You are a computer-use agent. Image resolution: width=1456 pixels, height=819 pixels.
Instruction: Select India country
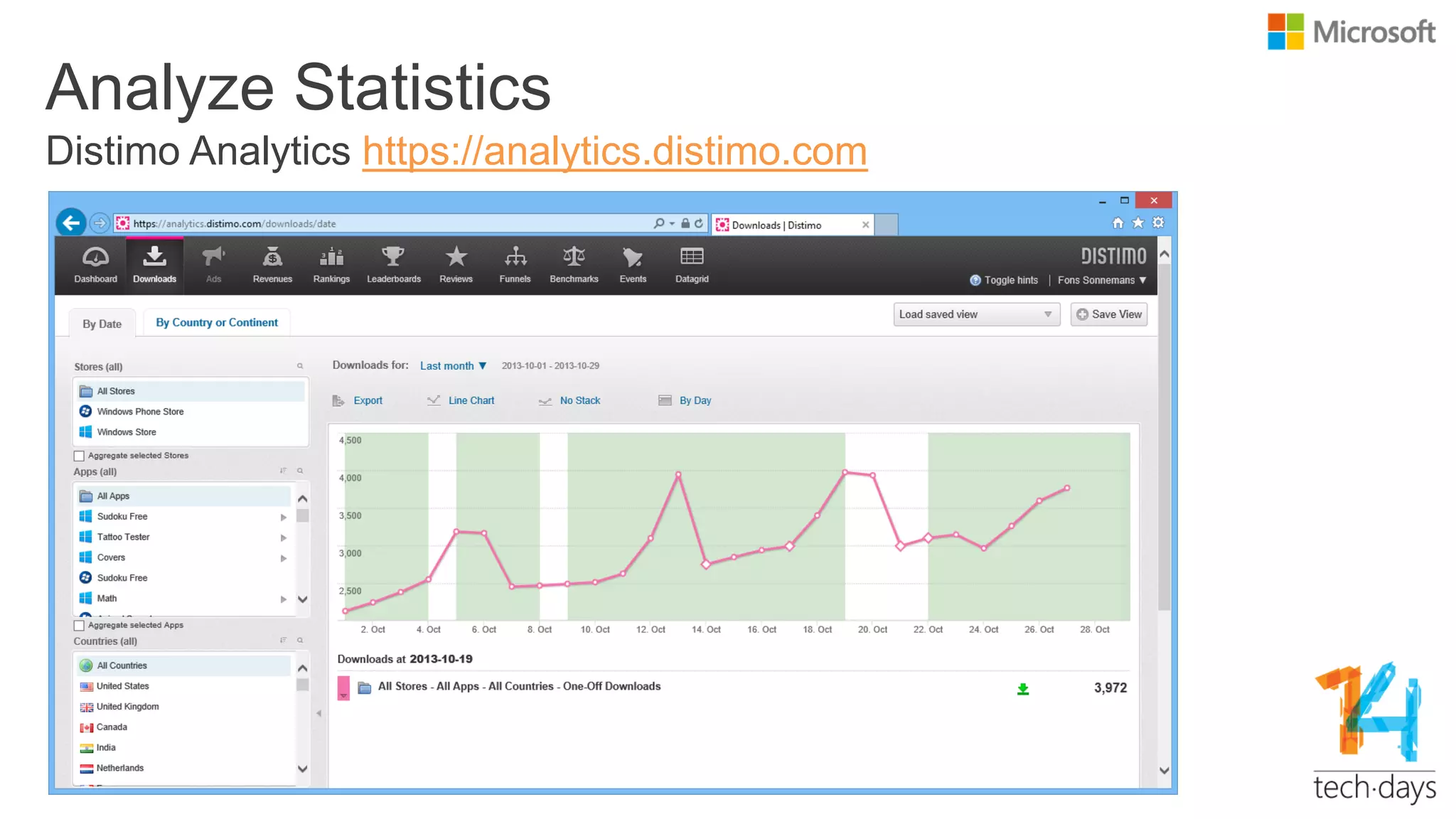pyautogui.click(x=183, y=748)
